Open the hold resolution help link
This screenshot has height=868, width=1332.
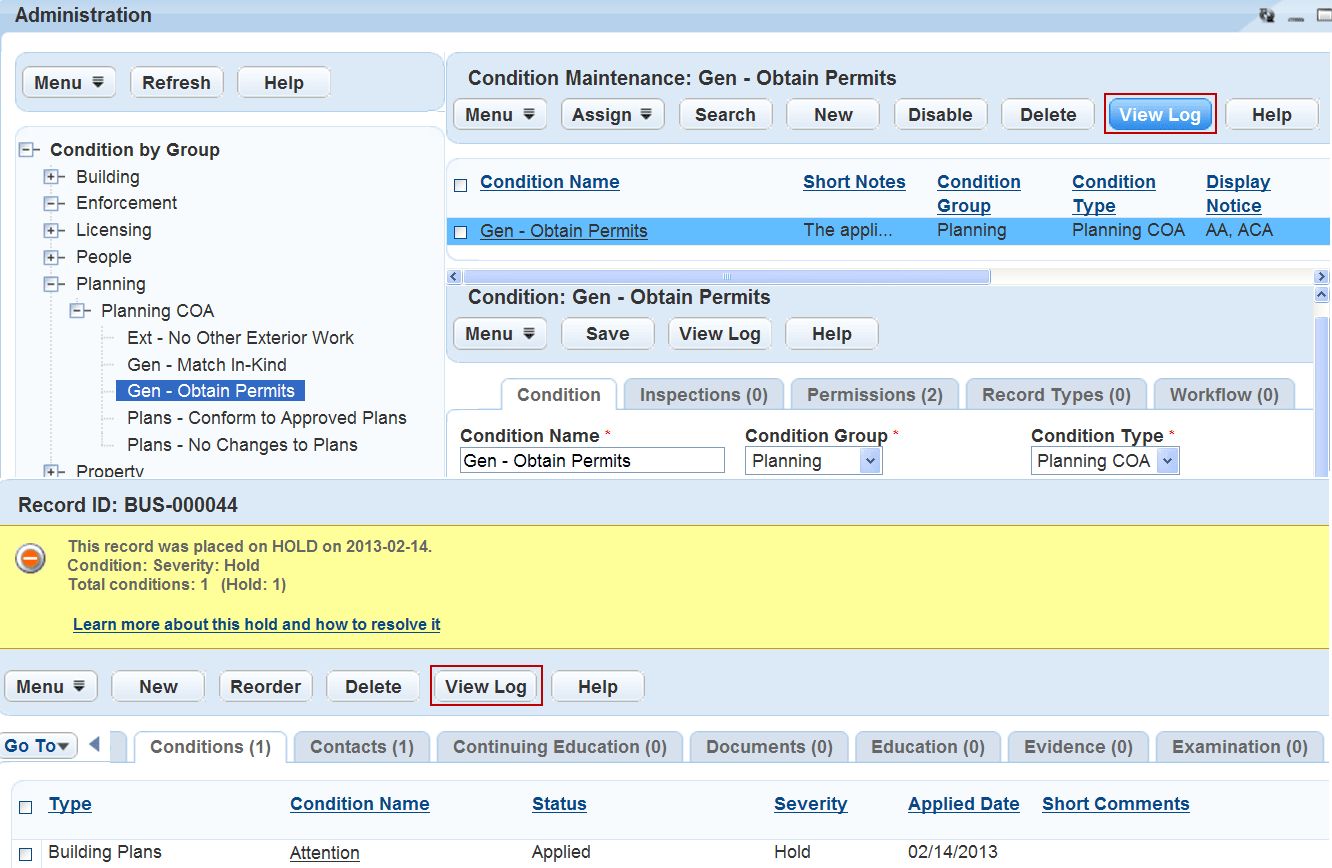click(256, 624)
